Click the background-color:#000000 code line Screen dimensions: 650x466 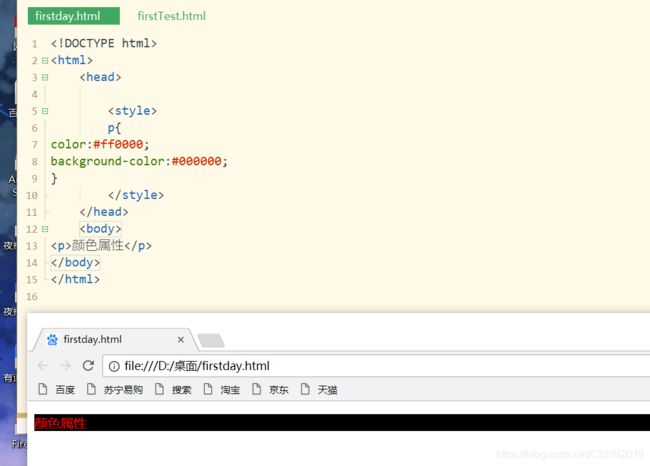click(x=139, y=161)
